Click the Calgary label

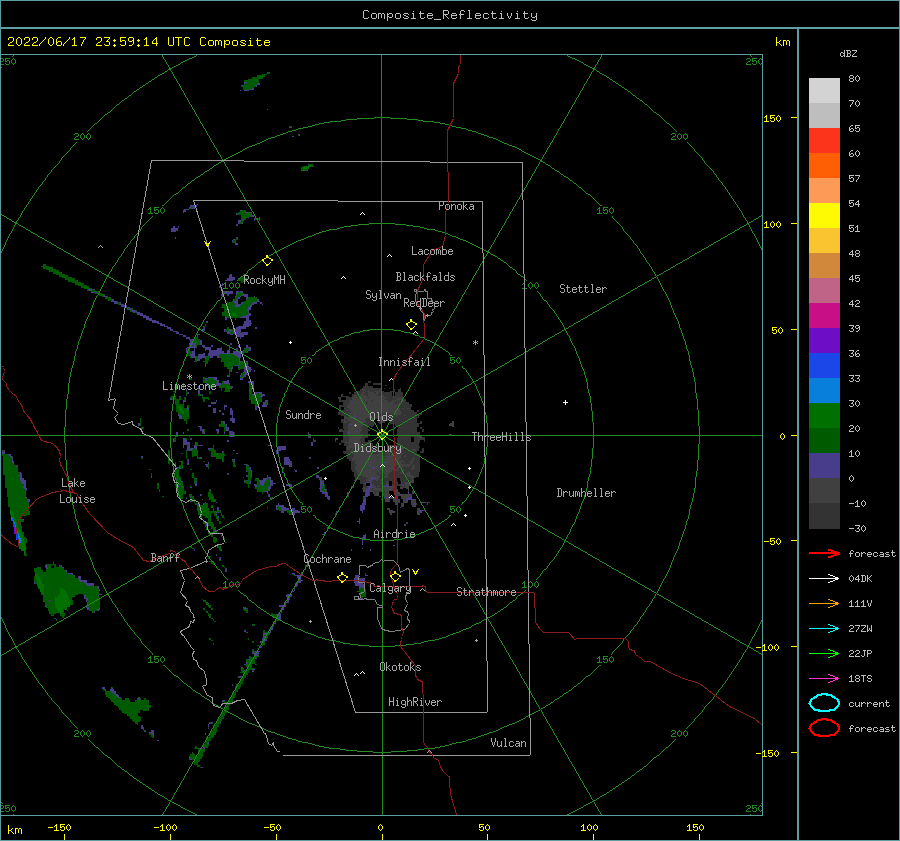tap(390, 588)
